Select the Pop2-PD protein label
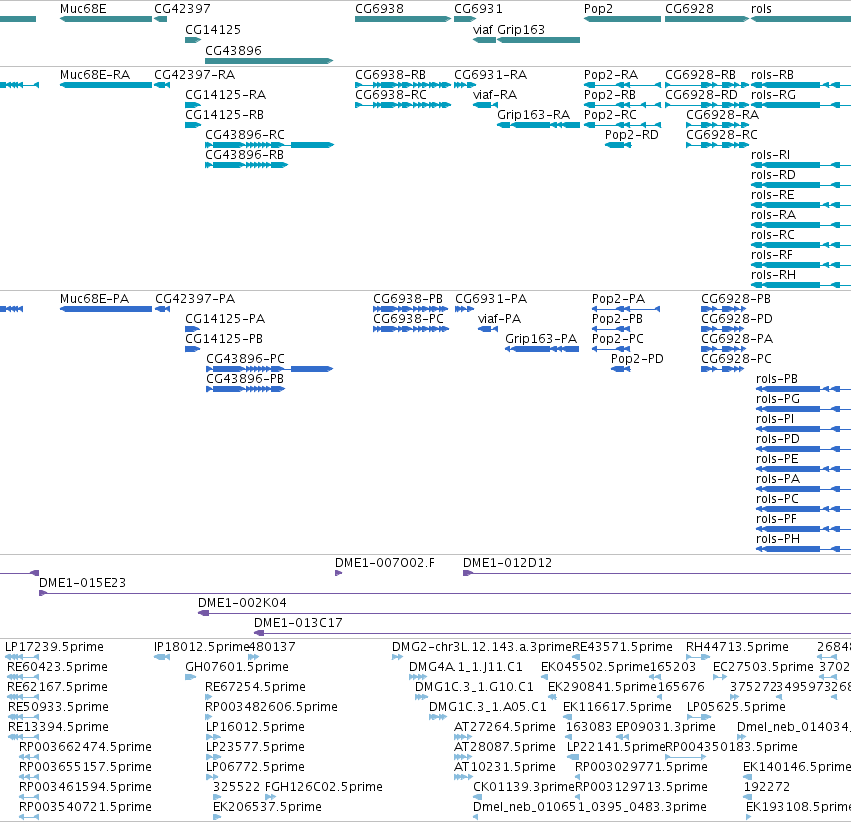This screenshot has width=851, height=822. coord(637,359)
